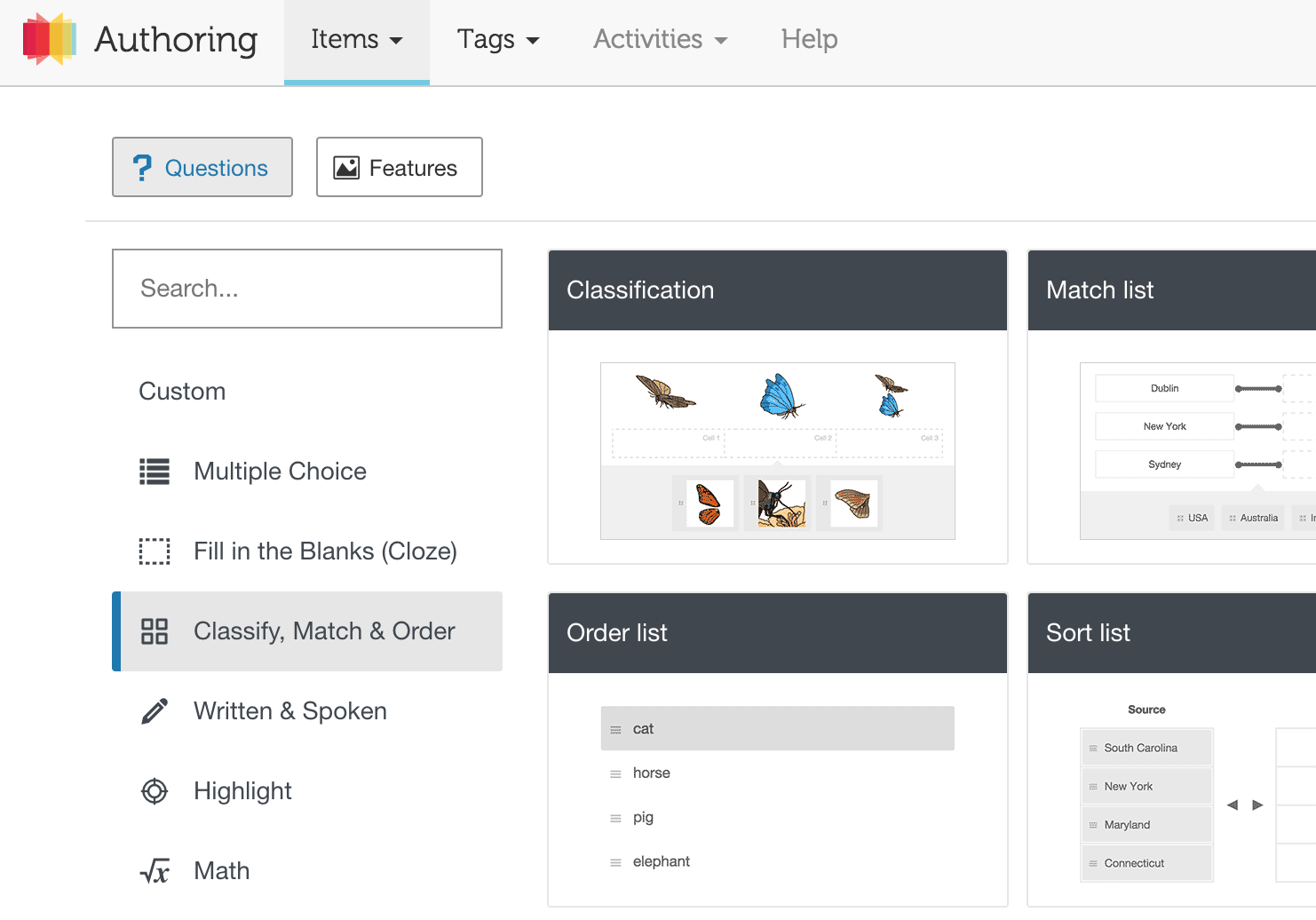
Task: Click the USA answer chip
Action: [x=1192, y=518]
